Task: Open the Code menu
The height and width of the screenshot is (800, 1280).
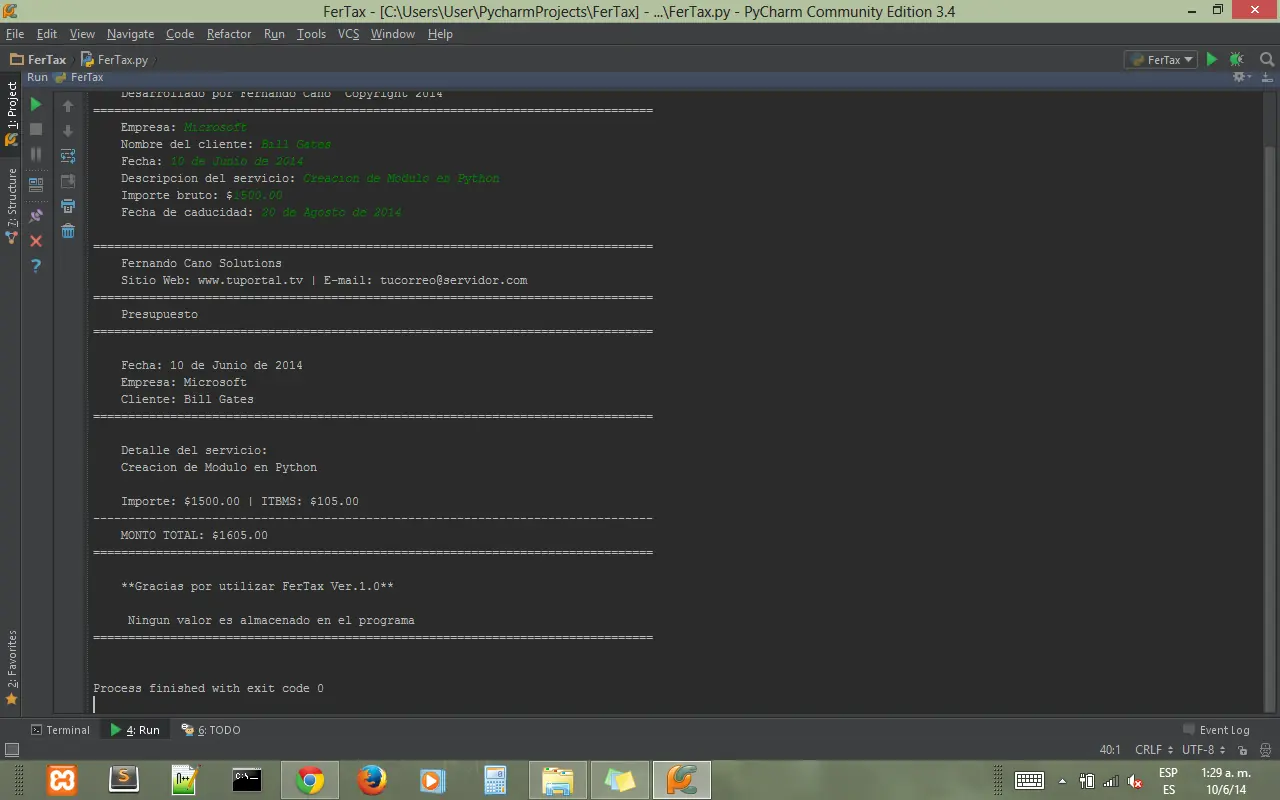Action: [180, 34]
